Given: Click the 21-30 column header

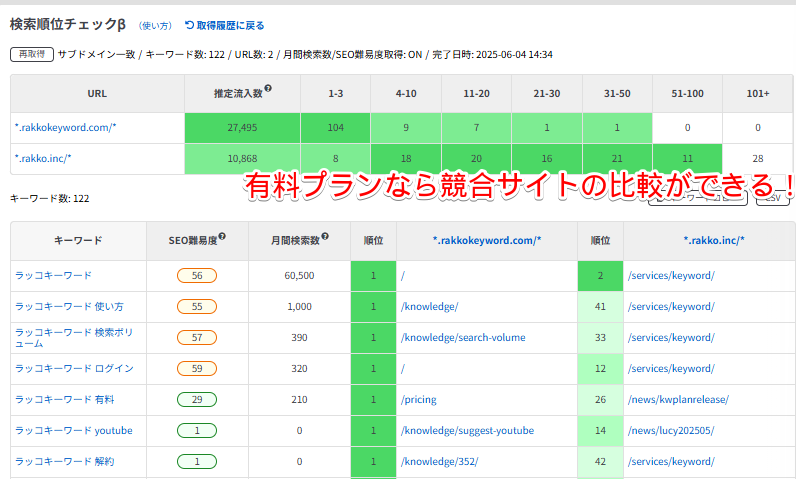Looking at the screenshot, I should click(547, 93).
